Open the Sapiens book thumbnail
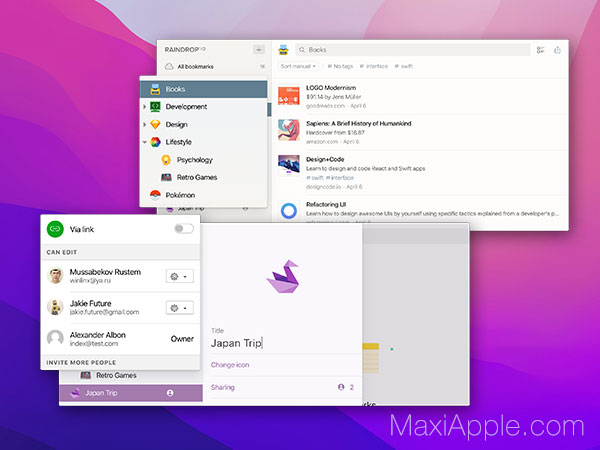Viewport: 600px width, 450px height. pos(289,130)
